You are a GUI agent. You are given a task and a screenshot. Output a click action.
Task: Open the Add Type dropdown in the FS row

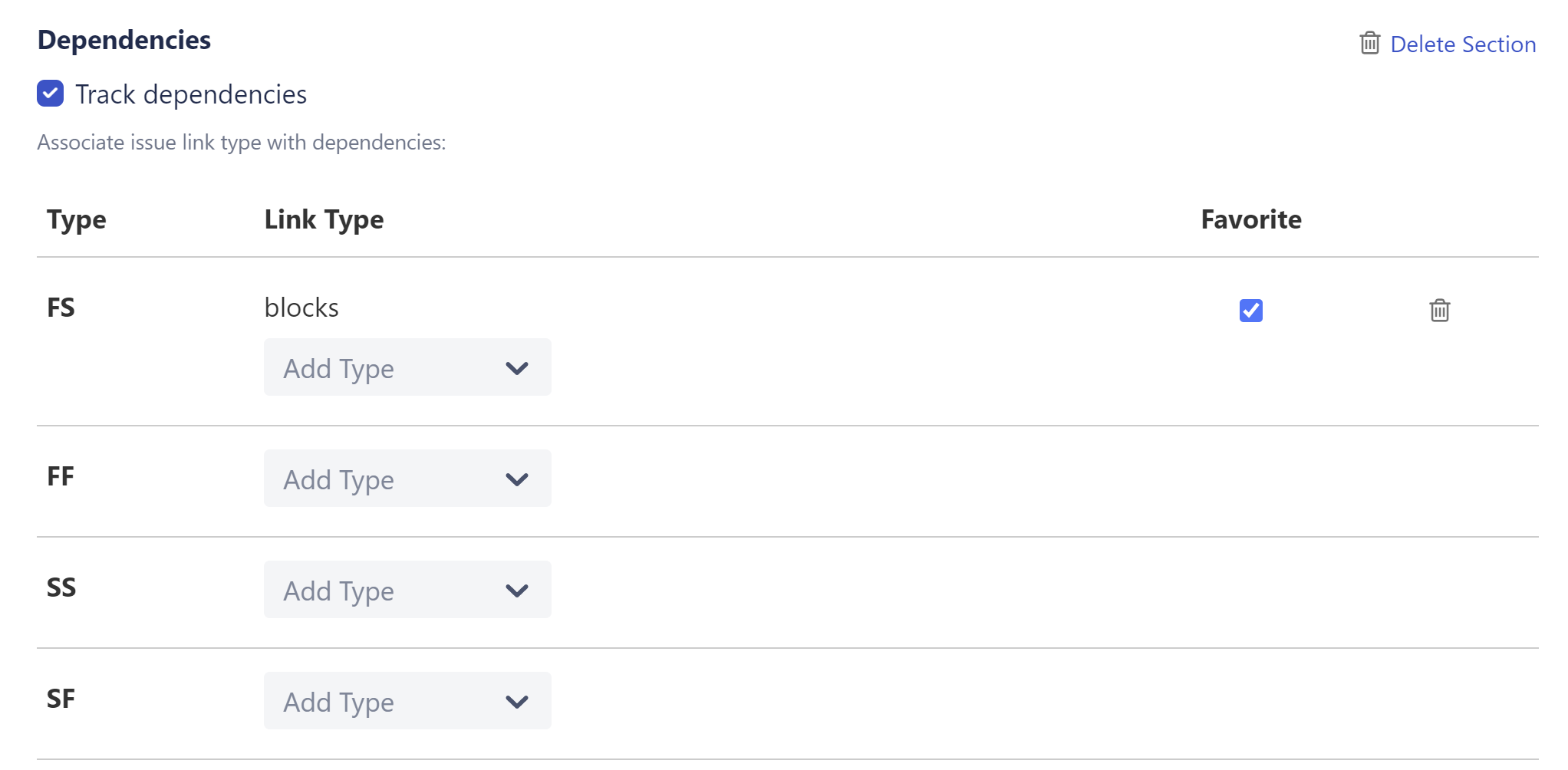[x=407, y=367]
